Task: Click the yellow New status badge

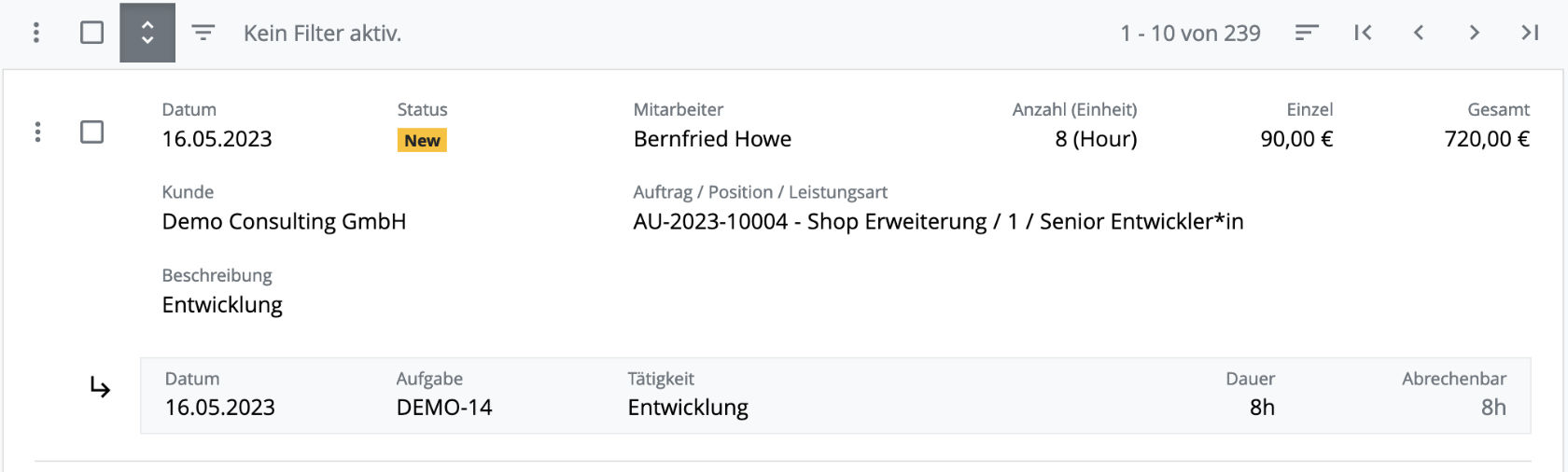Action: [x=422, y=141]
